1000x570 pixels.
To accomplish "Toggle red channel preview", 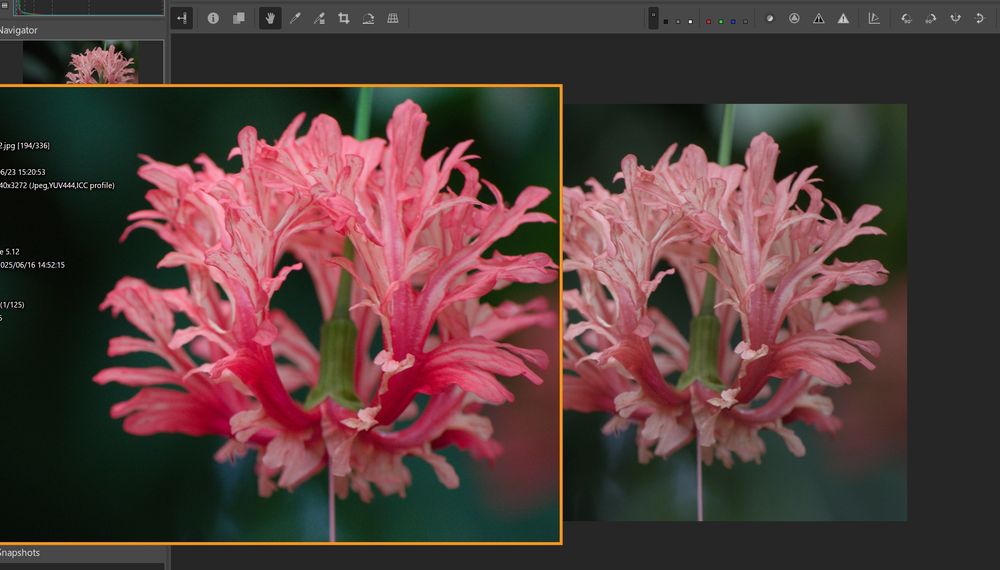I will (x=708, y=22).
